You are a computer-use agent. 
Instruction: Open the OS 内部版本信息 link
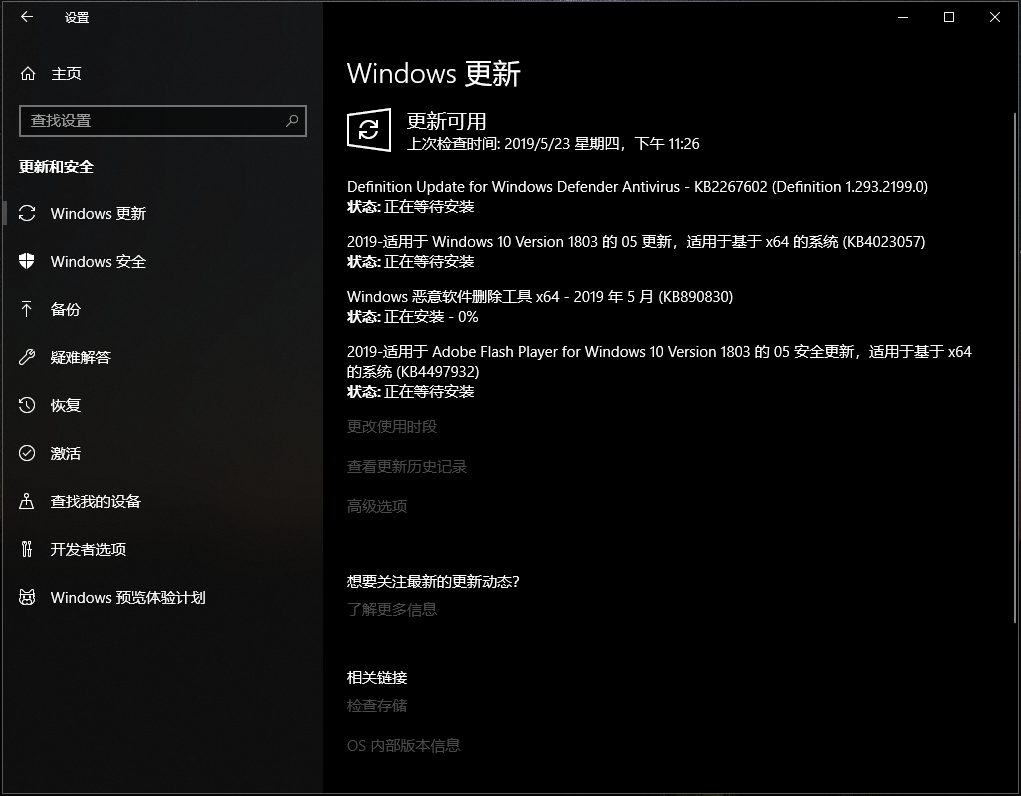pos(403,745)
